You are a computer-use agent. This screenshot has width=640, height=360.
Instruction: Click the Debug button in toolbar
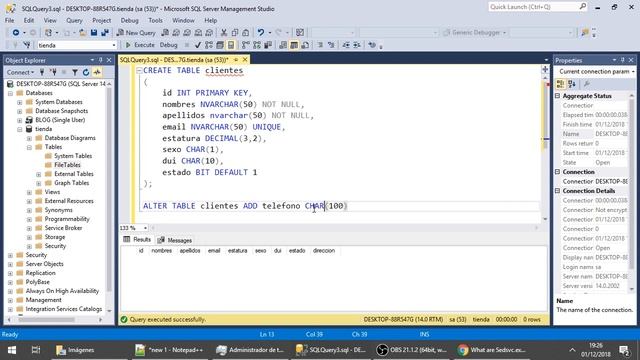pos(168,45)
